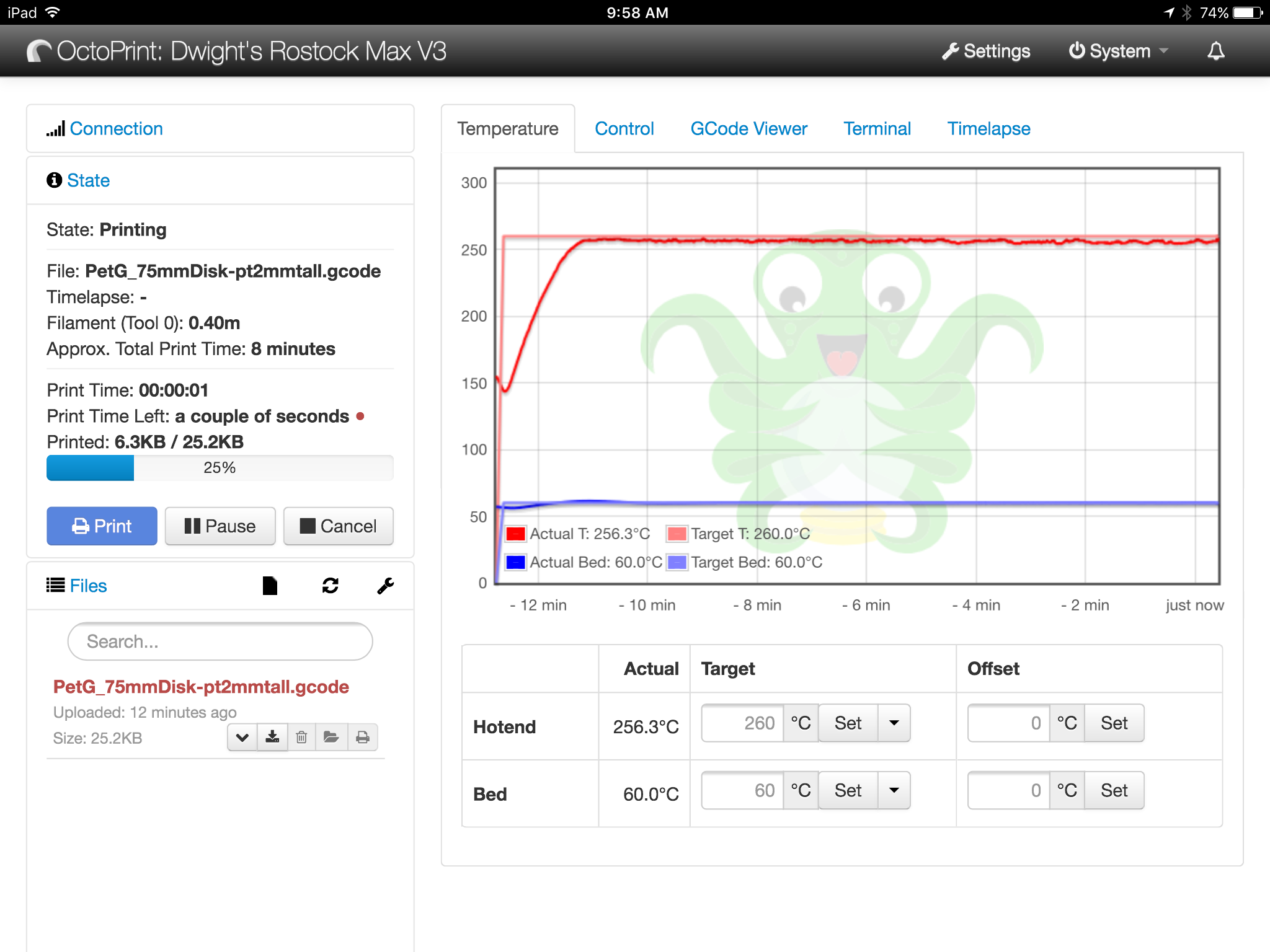1270x952 pixels.
Task: Refresh the Files list
Action: [x=330, y=586]
